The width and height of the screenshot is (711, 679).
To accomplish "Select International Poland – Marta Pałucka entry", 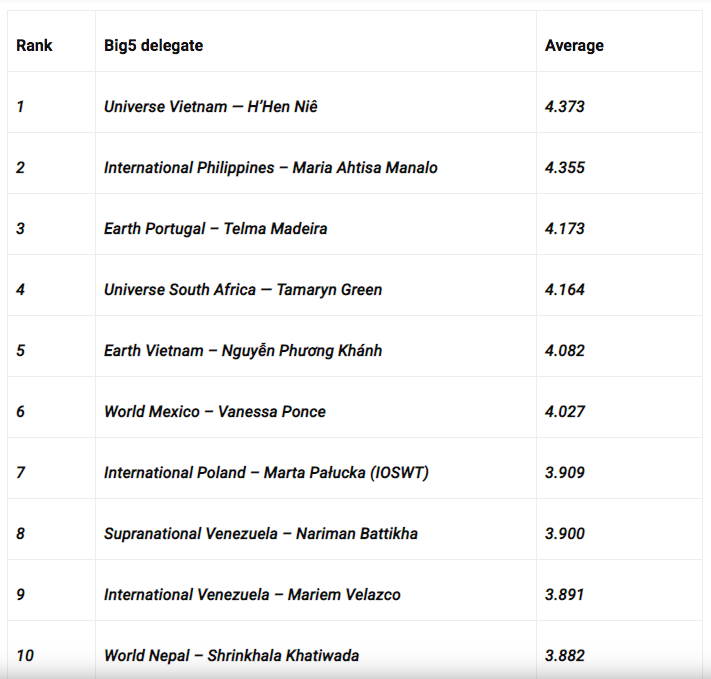I will pos(266,472).
